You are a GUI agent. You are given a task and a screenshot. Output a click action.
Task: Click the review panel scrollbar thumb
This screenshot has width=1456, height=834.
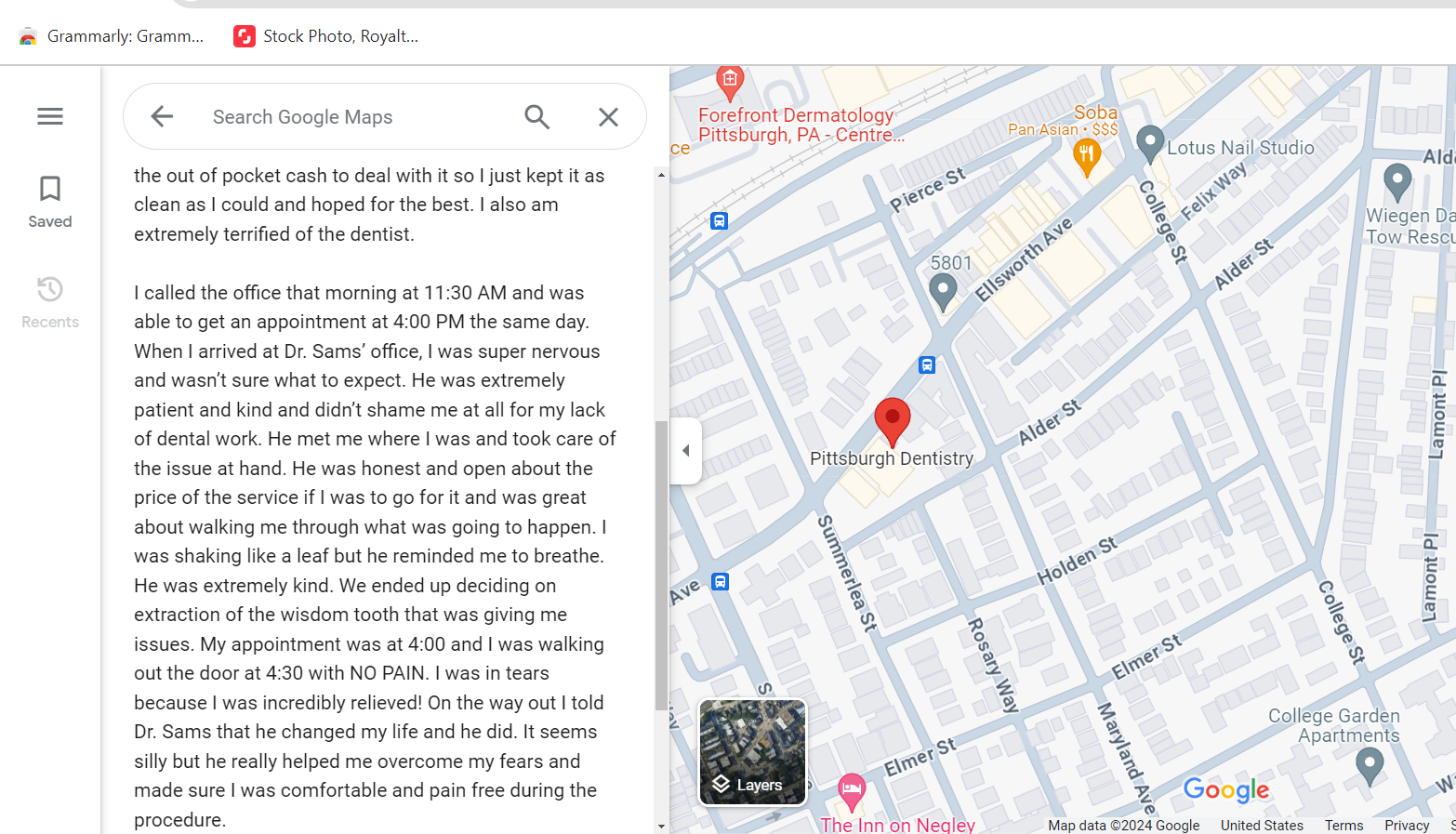[x=661, y=565]
